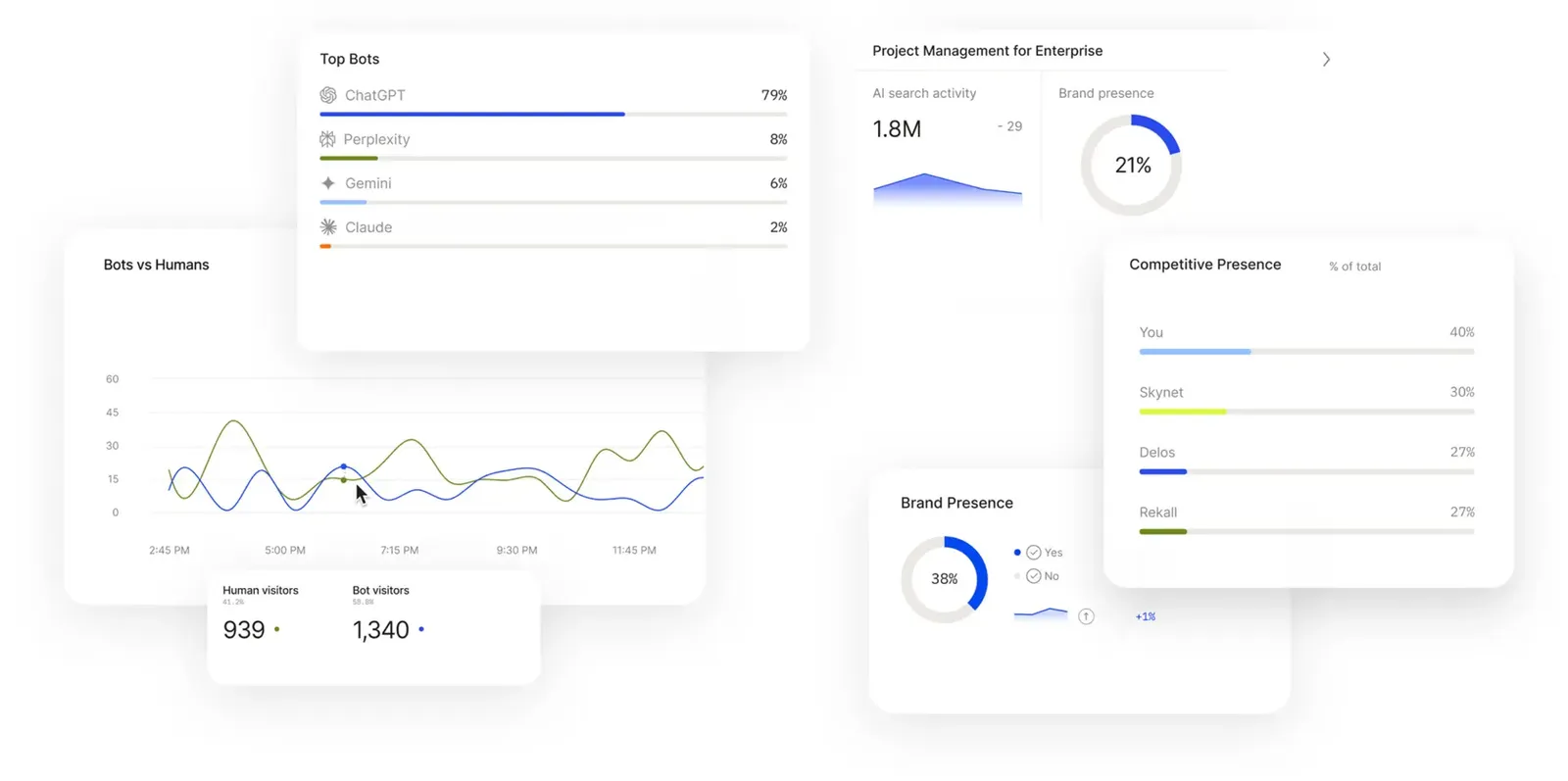
Task: Click the Perplexity label in Top Bots
Action: coord(376,139)
